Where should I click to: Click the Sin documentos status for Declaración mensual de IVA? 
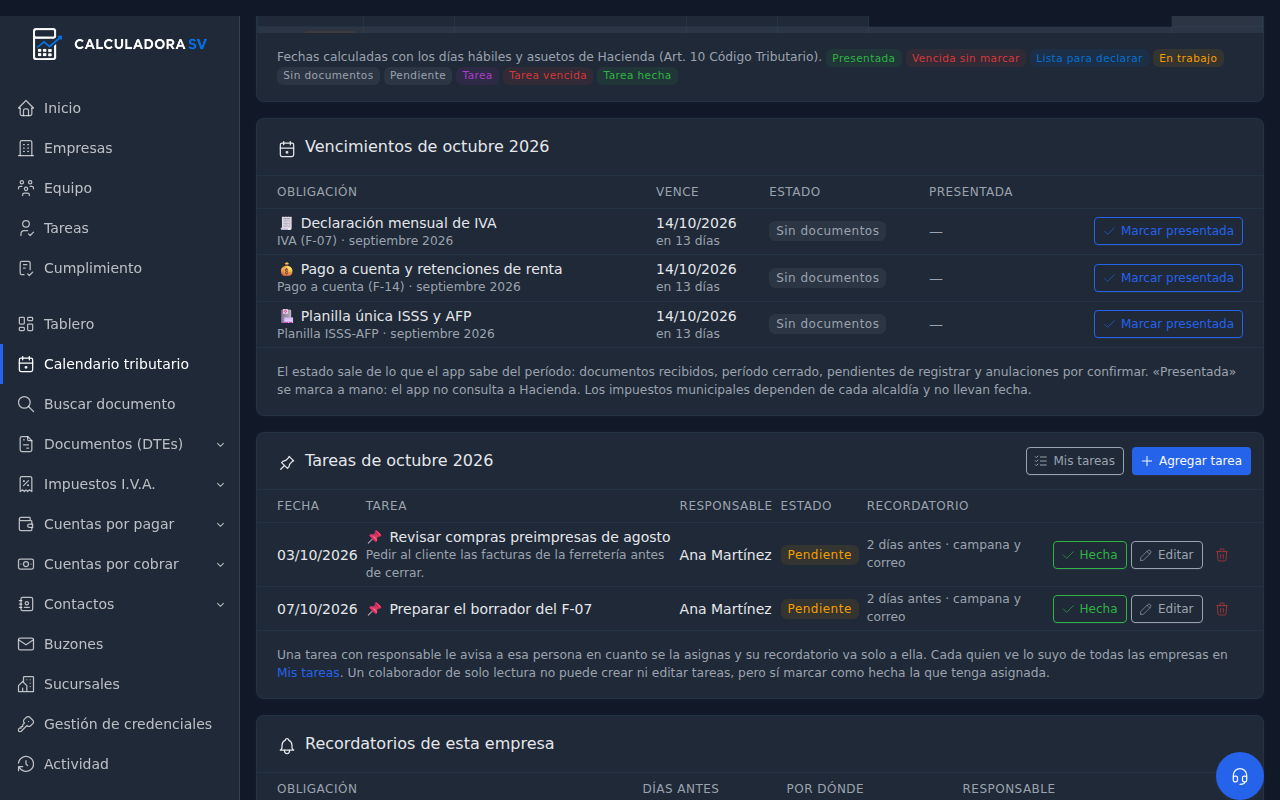(827, 231)
